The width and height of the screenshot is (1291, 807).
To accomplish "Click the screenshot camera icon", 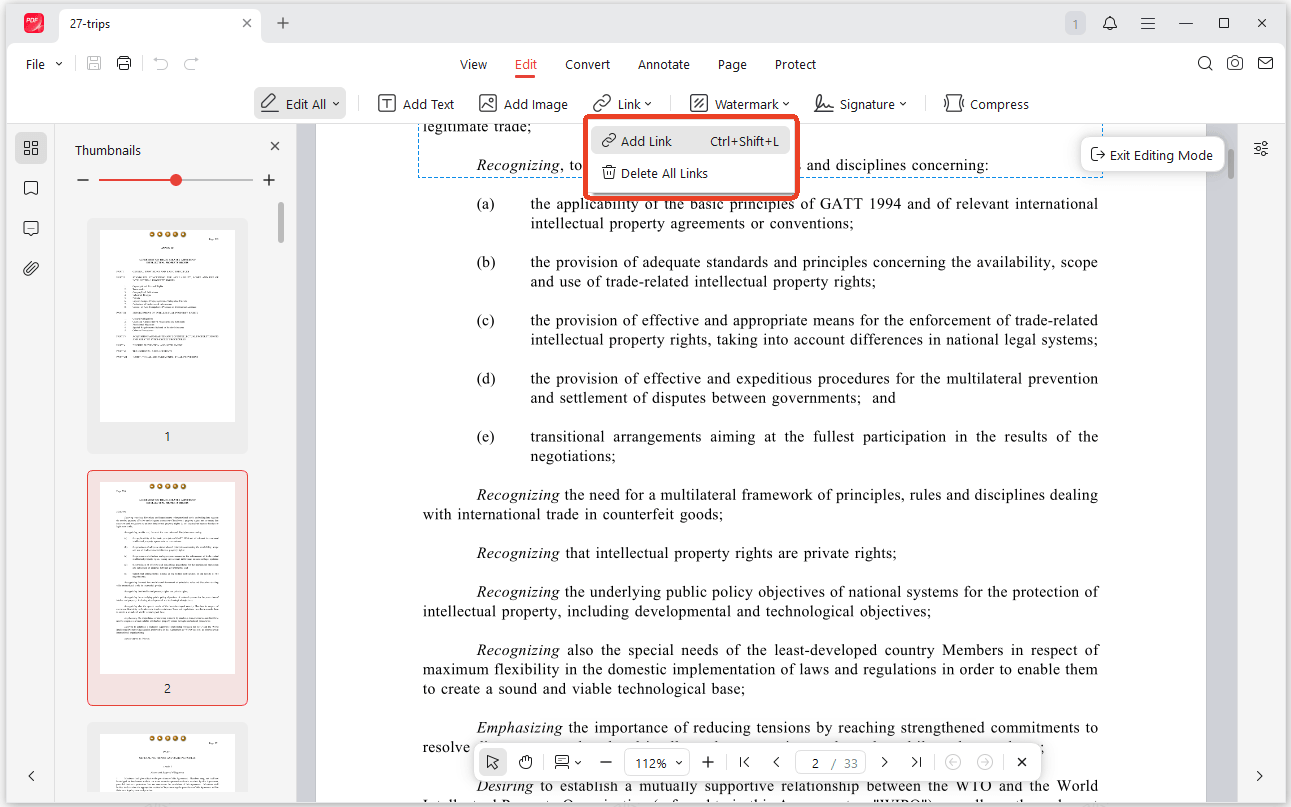I will point(1235,63).
